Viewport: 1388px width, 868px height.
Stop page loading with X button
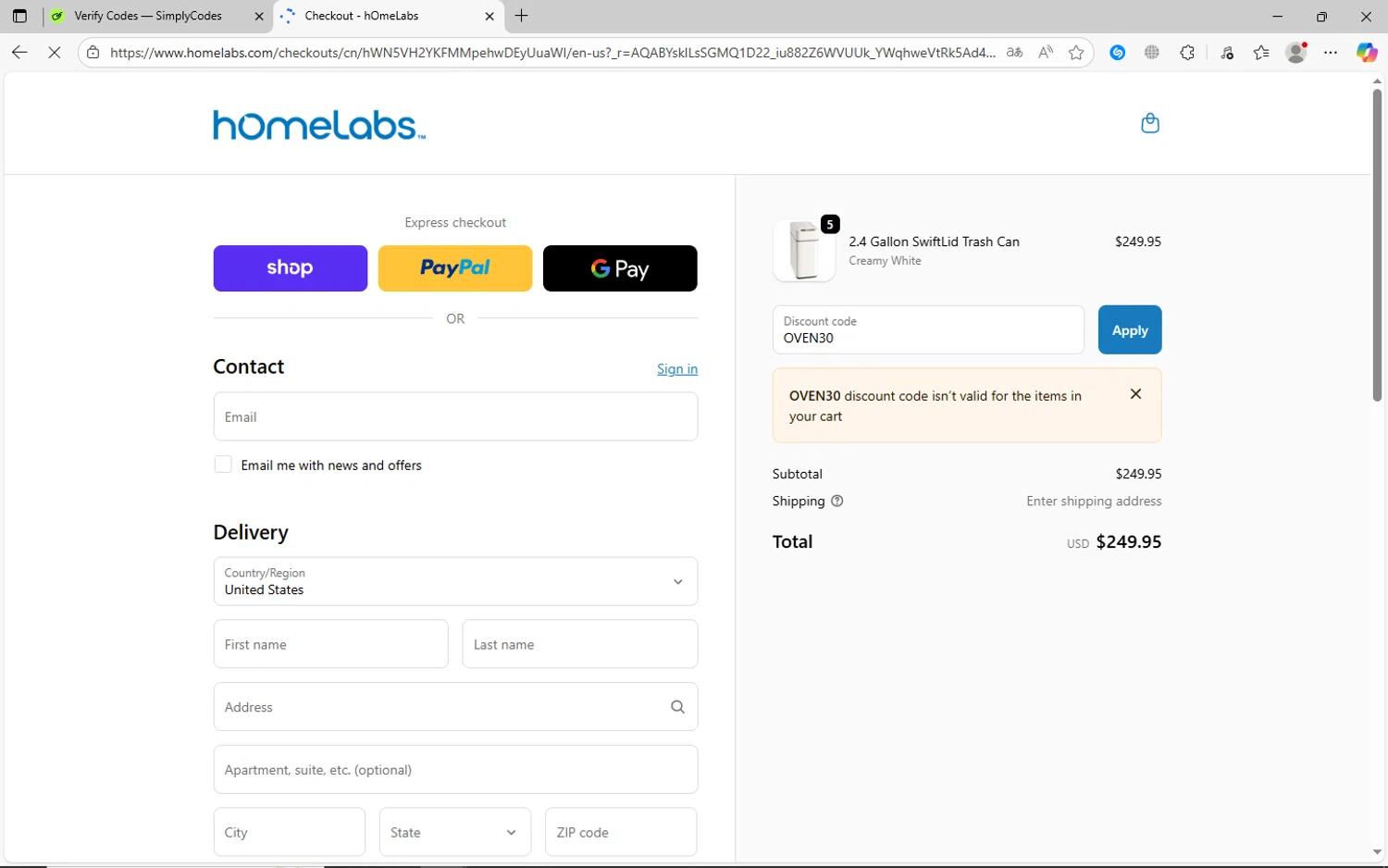(55, 53)
